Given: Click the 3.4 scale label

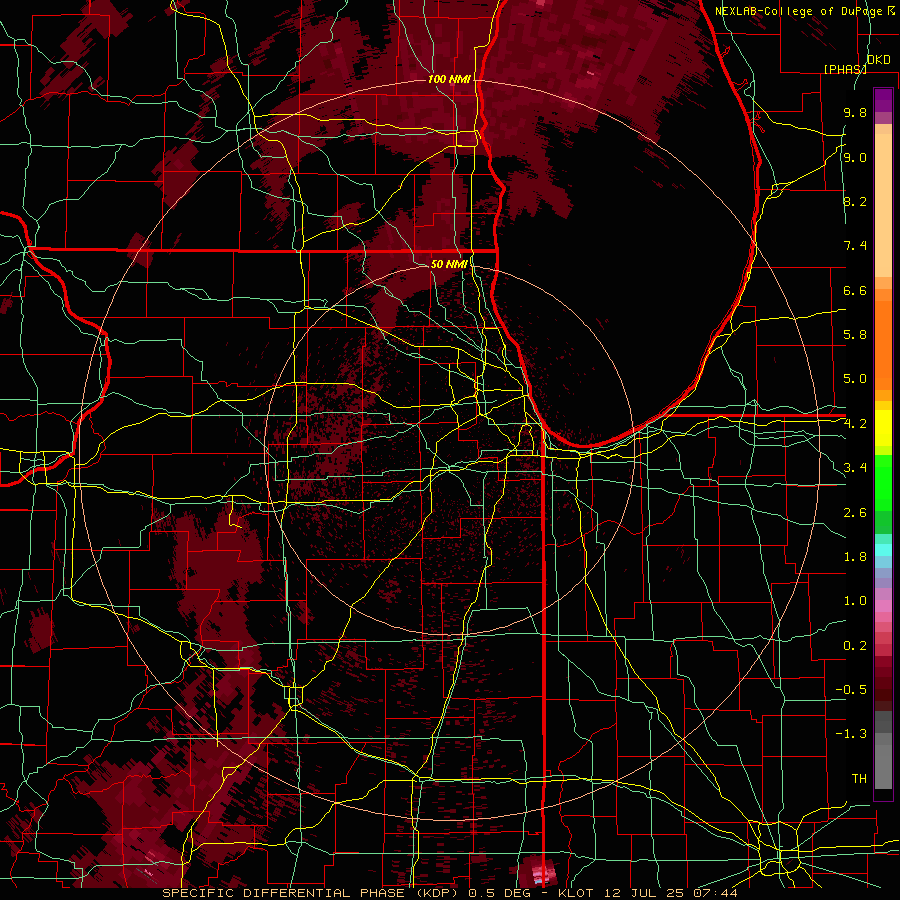Looking at the screenshot, I should point(855,468).
